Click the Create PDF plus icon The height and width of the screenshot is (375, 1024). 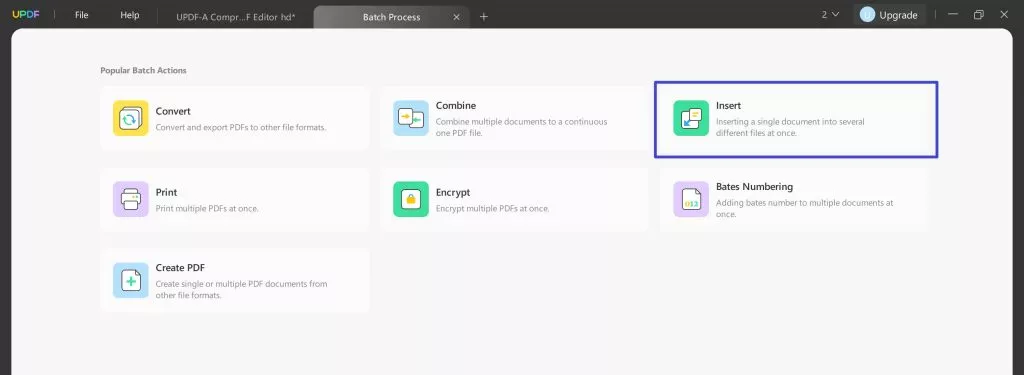[x=131, y=280]
